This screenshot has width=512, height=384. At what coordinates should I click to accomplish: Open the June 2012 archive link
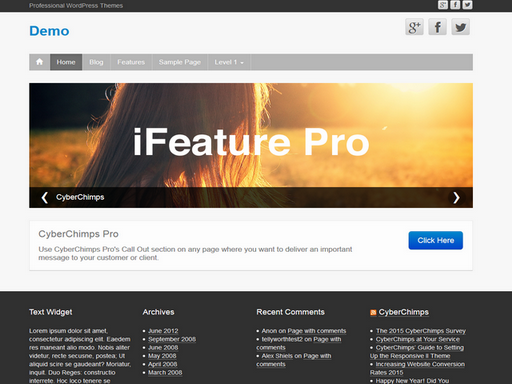(163, 331)
